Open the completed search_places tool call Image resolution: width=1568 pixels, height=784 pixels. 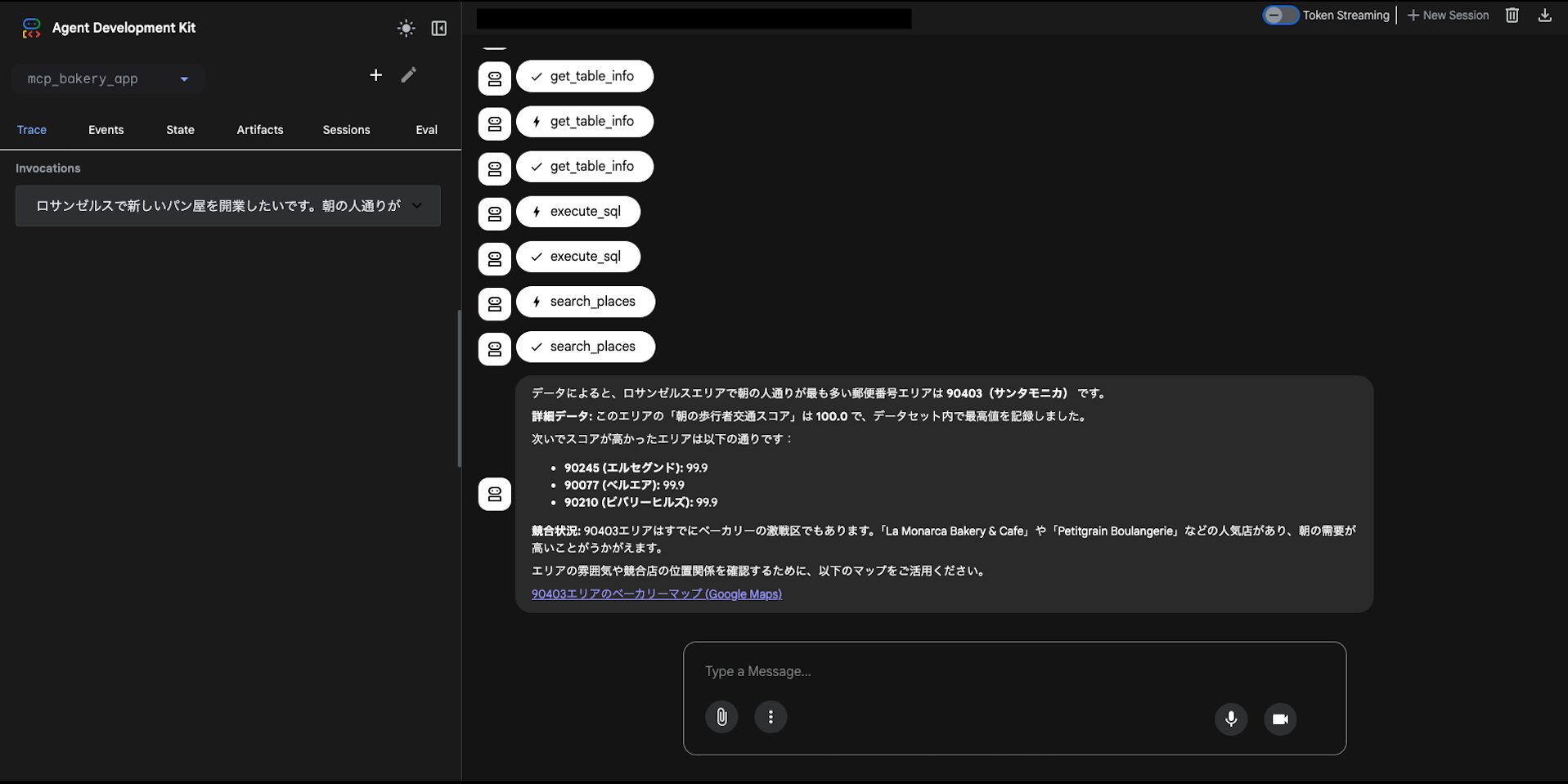click(x=586, y=347)
